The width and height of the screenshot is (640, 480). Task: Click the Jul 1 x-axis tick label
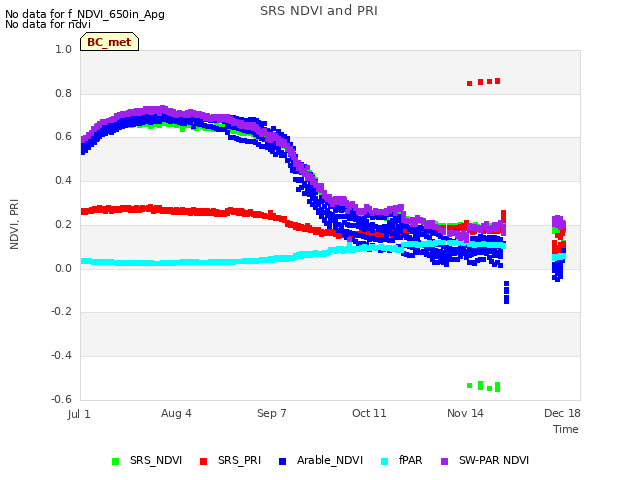(x=79, y=414)
